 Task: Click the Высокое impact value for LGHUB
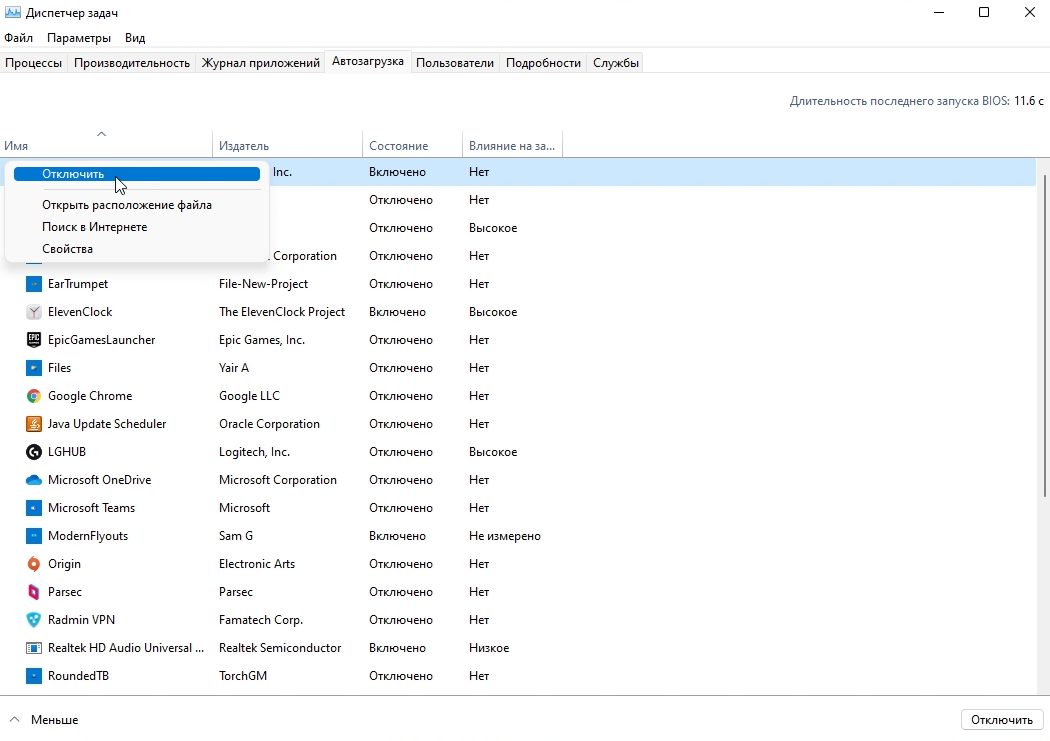[493, 452]
